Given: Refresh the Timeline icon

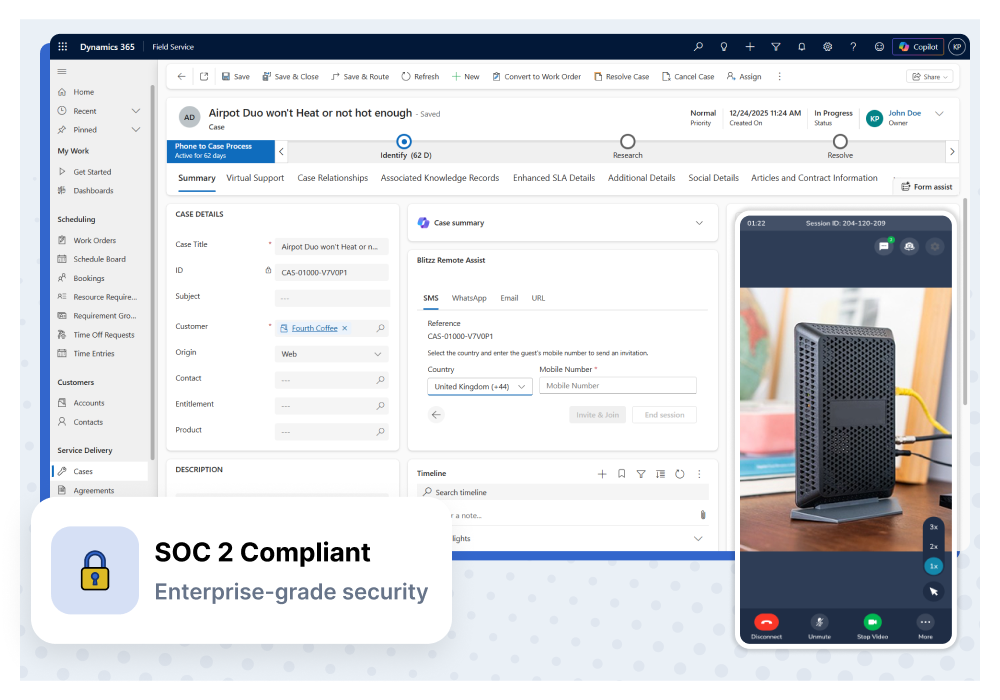Looking at the screenshot, I should [x=680, y=474].
